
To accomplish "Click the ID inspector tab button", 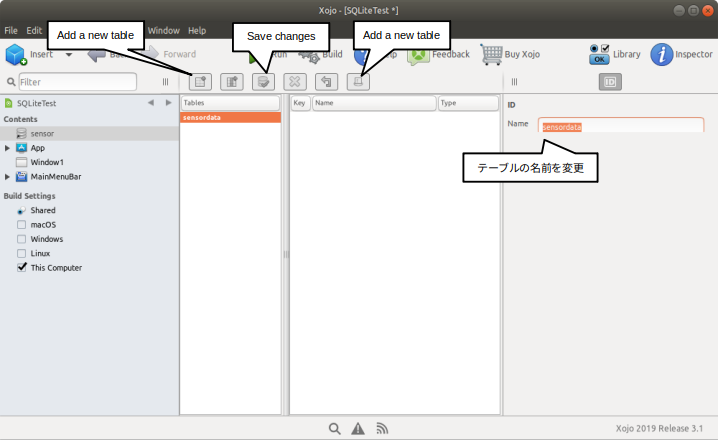I will [x=610, y=82].
